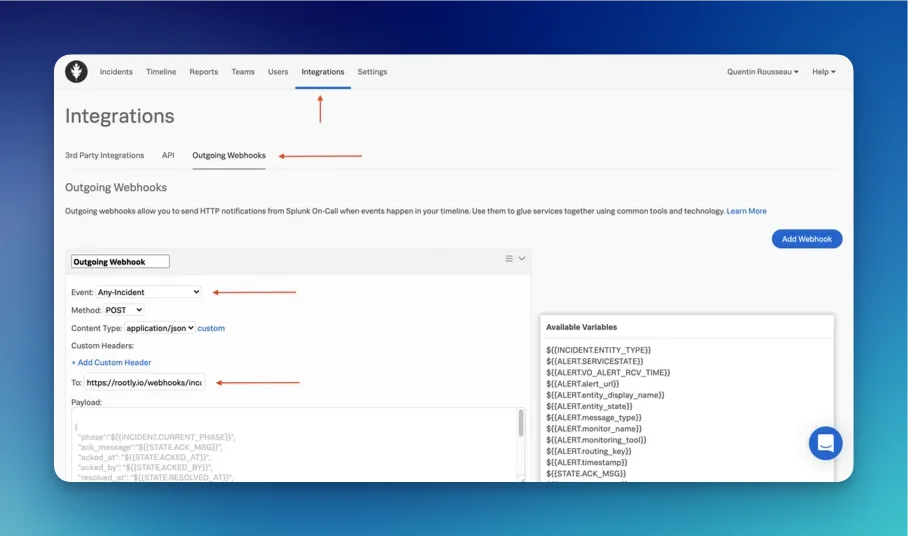The image size is (908, 536).
Task: Edit the Outgoing Webhook name field
Action: 120,262
